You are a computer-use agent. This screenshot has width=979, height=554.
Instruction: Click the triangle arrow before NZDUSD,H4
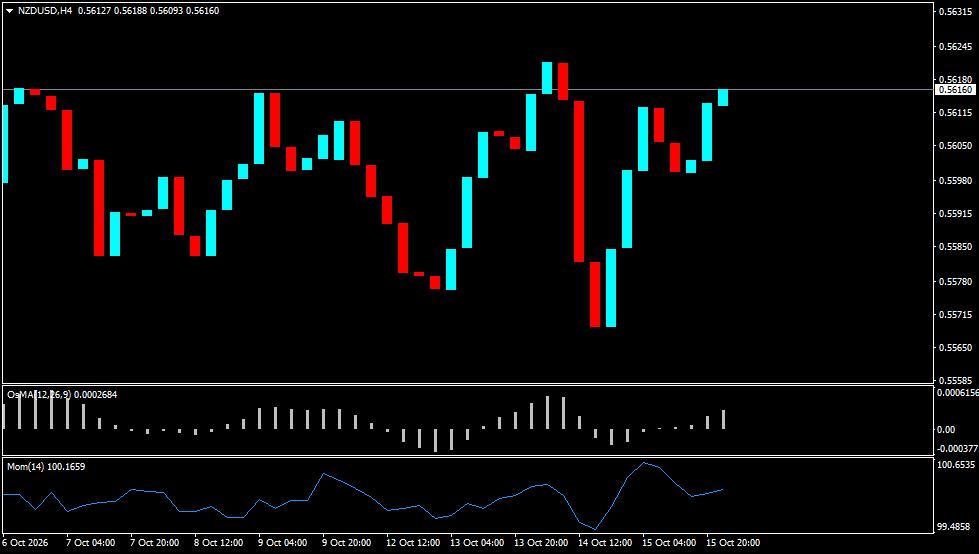pos(9,11)
